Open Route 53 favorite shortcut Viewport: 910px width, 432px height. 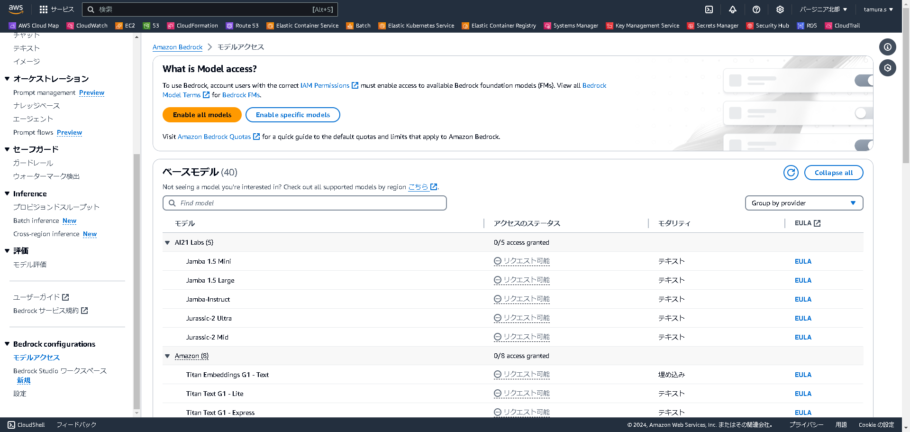point(242,26)
